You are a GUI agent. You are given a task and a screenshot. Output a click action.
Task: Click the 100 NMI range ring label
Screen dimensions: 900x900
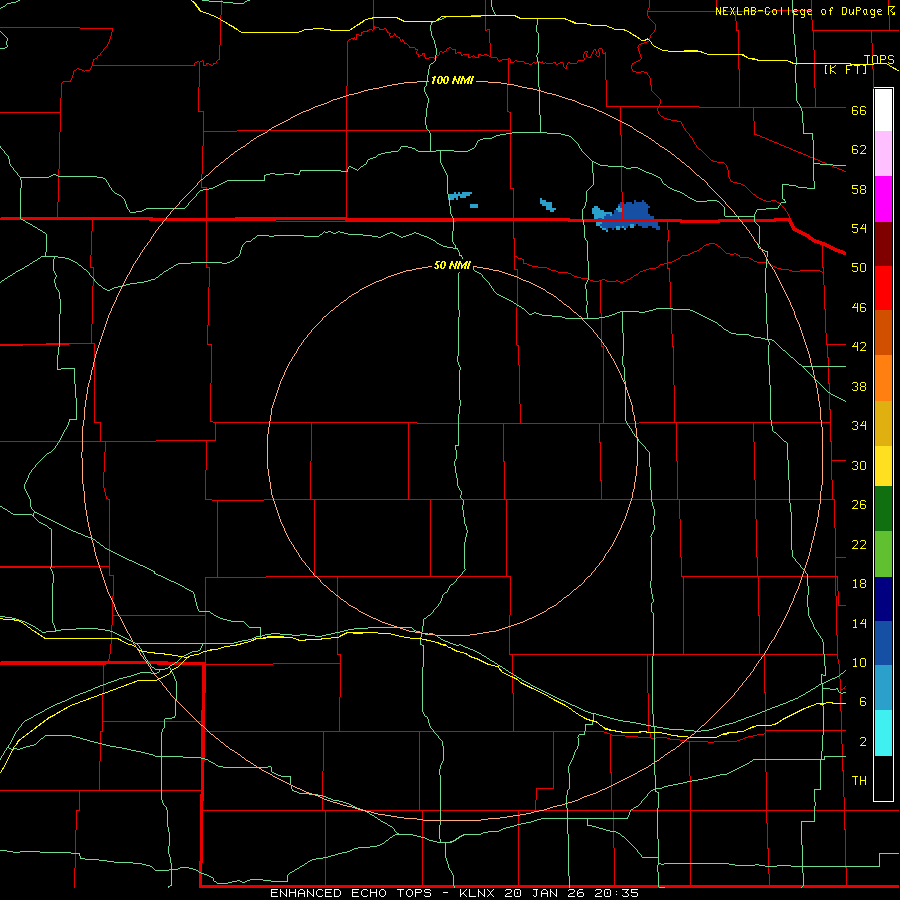tap(452, 80)
